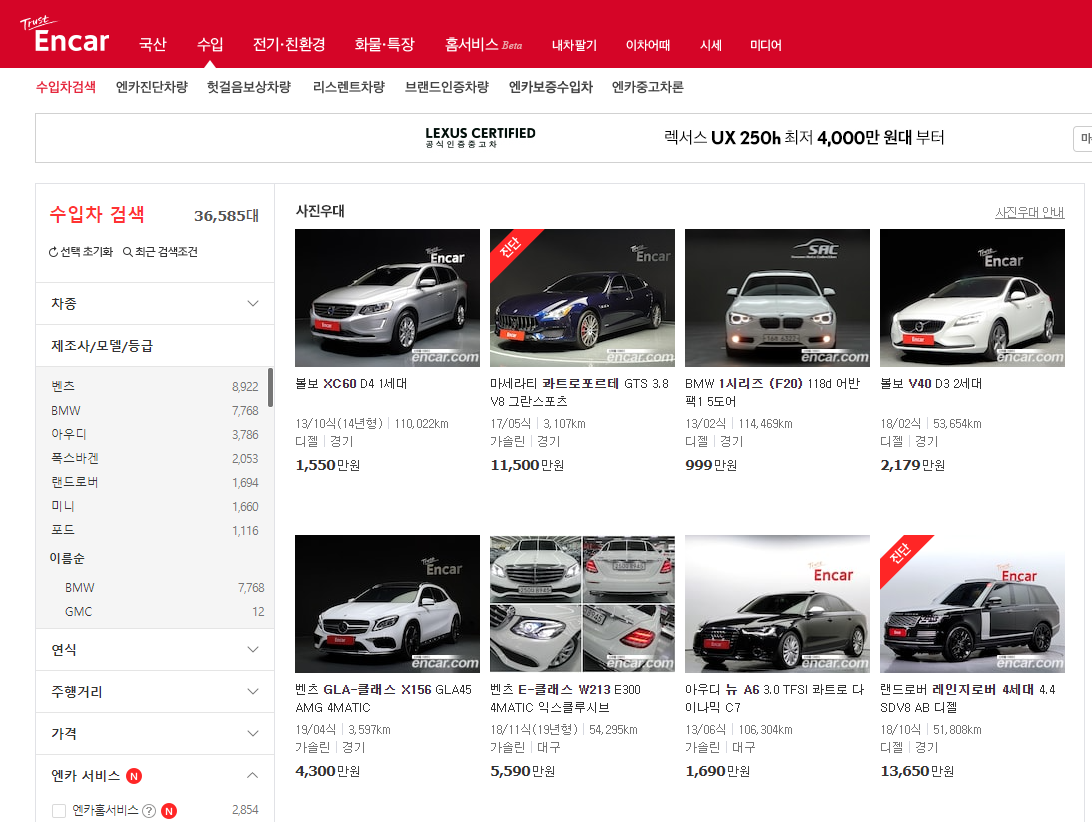Click the Lexus Certified banner ad
The image size is (1092, 822).
tap(563, 138)
